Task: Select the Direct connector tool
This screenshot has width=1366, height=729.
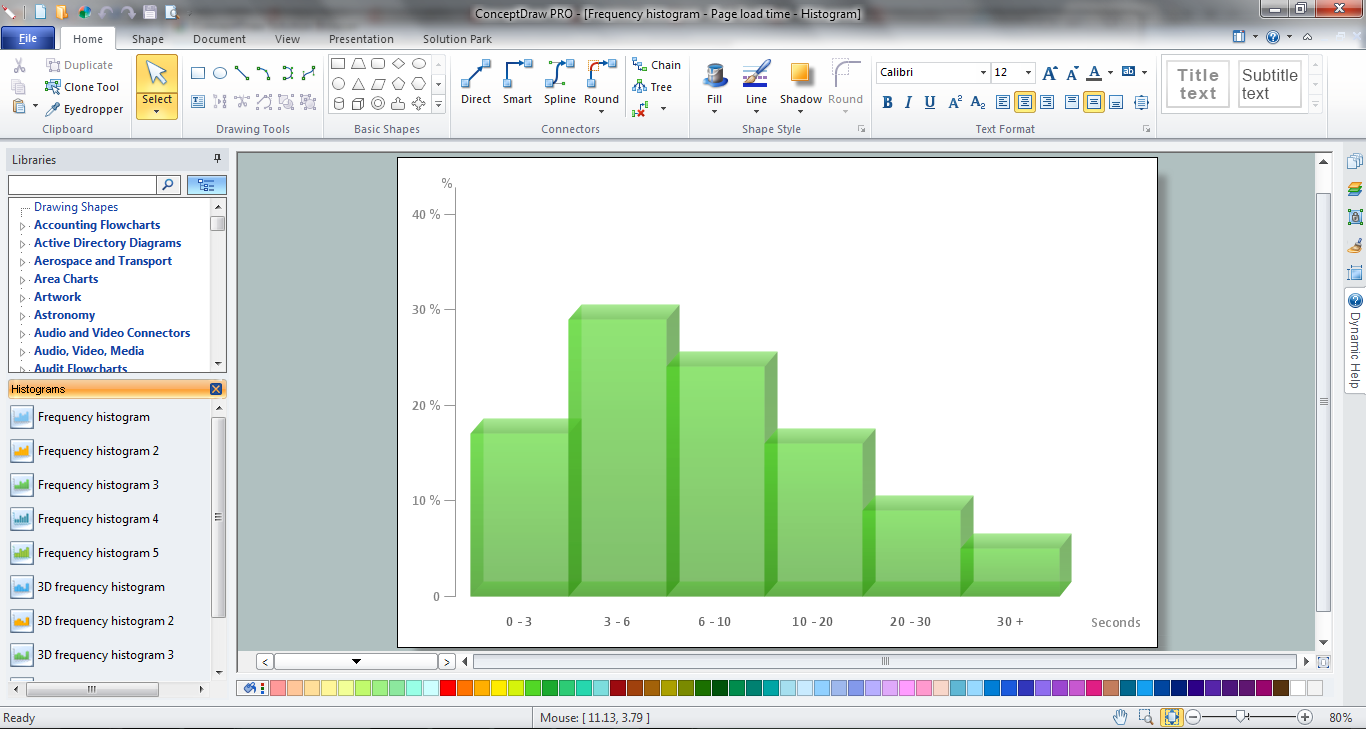Action: pos(476,82)
